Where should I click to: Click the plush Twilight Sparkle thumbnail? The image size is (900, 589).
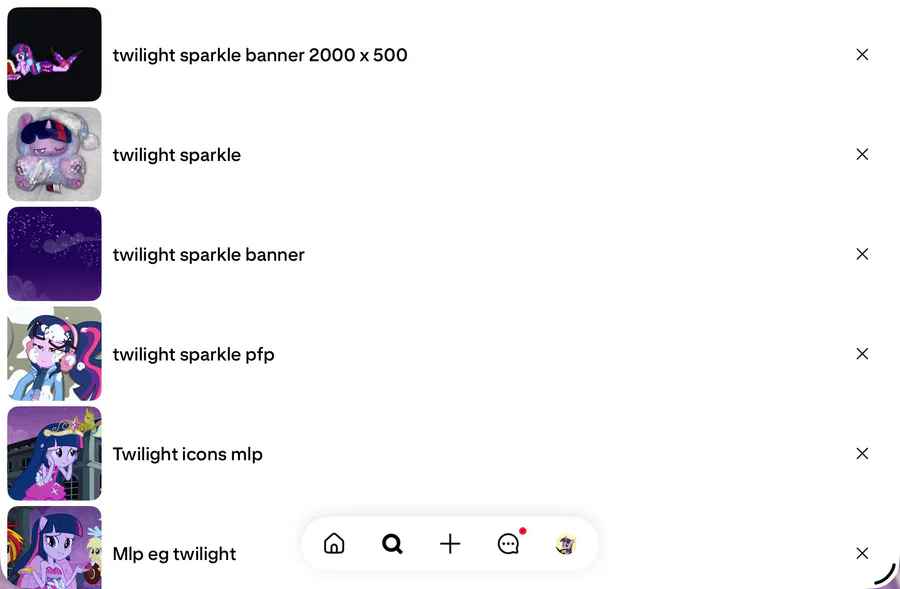point(54,154)
